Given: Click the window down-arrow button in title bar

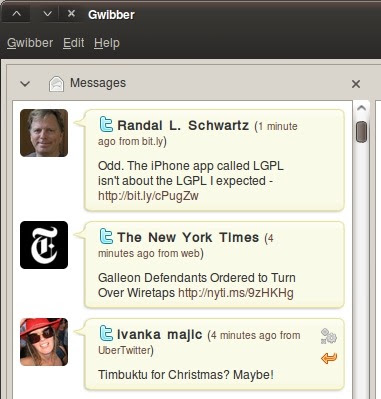Looking at the screenshot, I should pyautogui.click(x=48, y=14).
